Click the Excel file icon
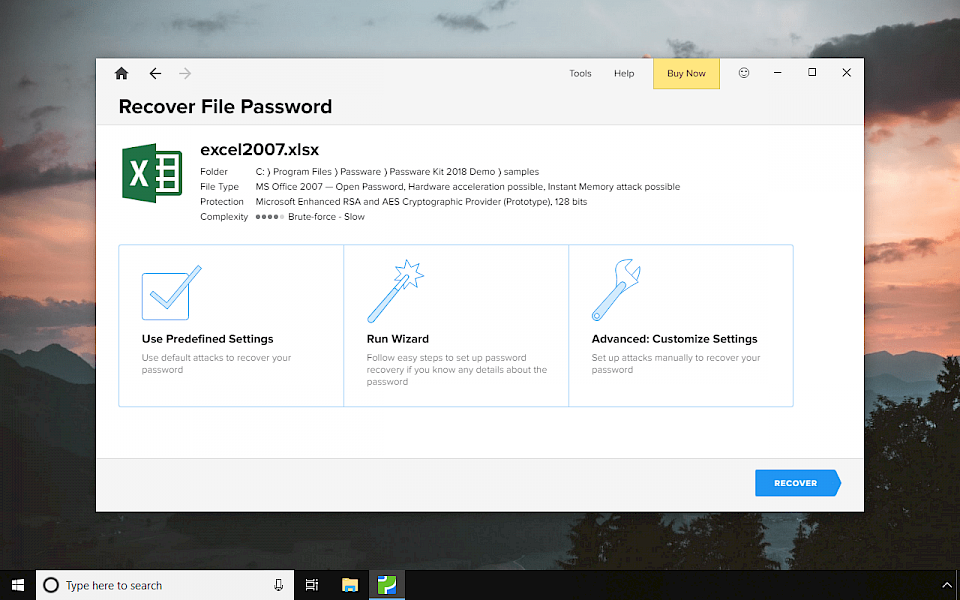960x600 pixels. 152,173
